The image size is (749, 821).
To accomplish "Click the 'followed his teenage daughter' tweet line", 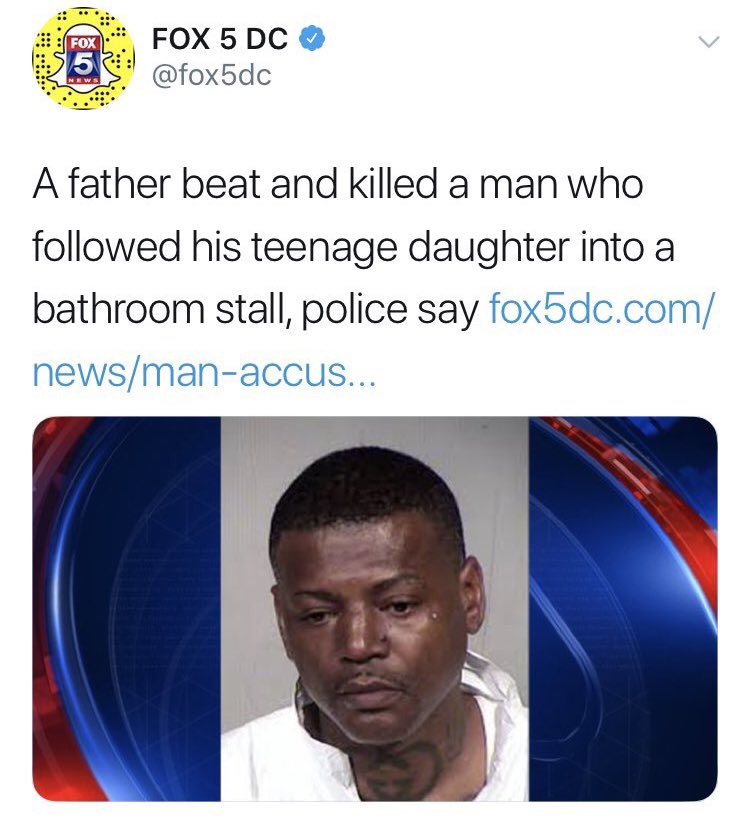I will coord(354,247).
